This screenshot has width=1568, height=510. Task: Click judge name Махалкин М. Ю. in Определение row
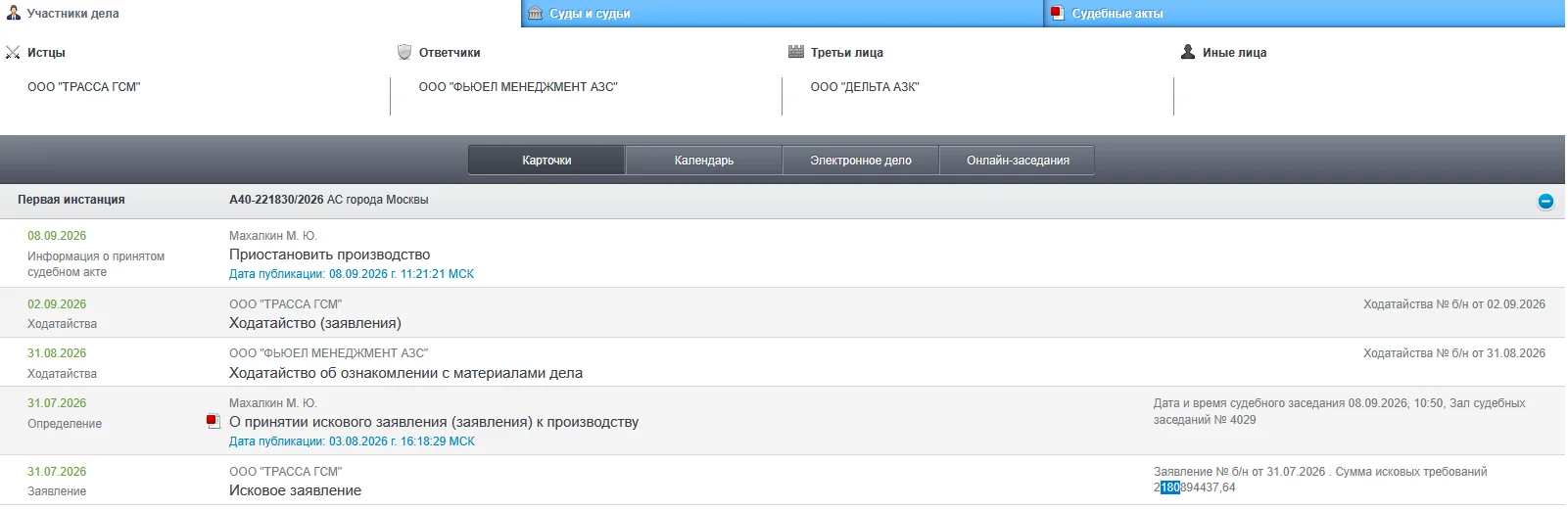273,403
